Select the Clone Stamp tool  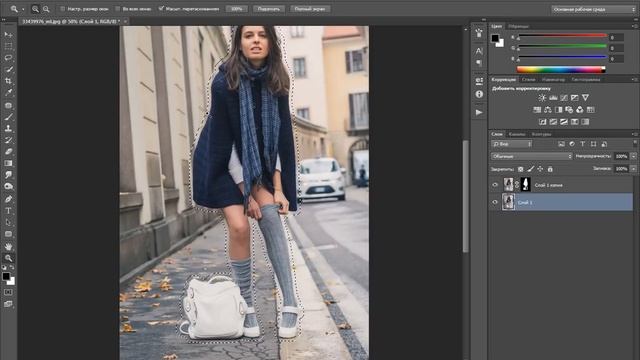(8, 128)
